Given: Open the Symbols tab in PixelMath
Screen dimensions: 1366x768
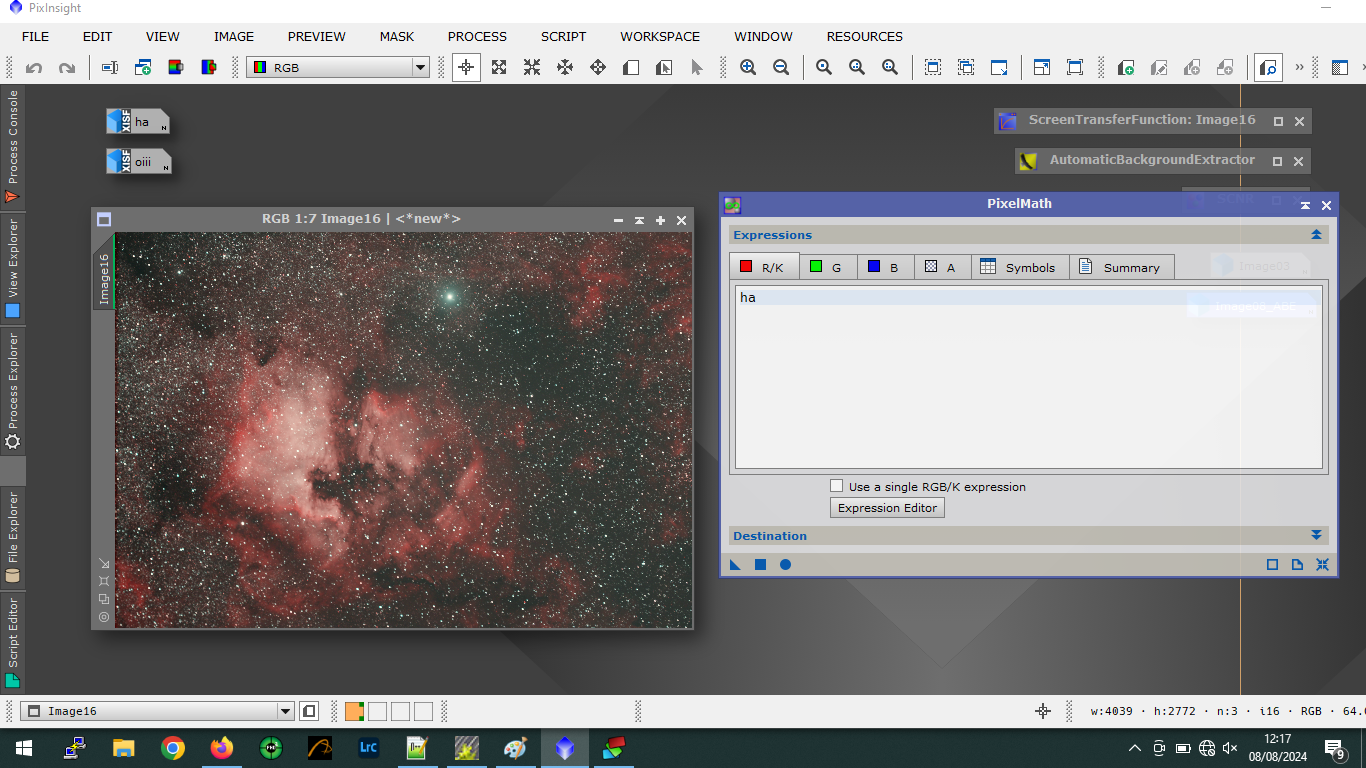Looking at the screenshot, I should point(1019,267).
